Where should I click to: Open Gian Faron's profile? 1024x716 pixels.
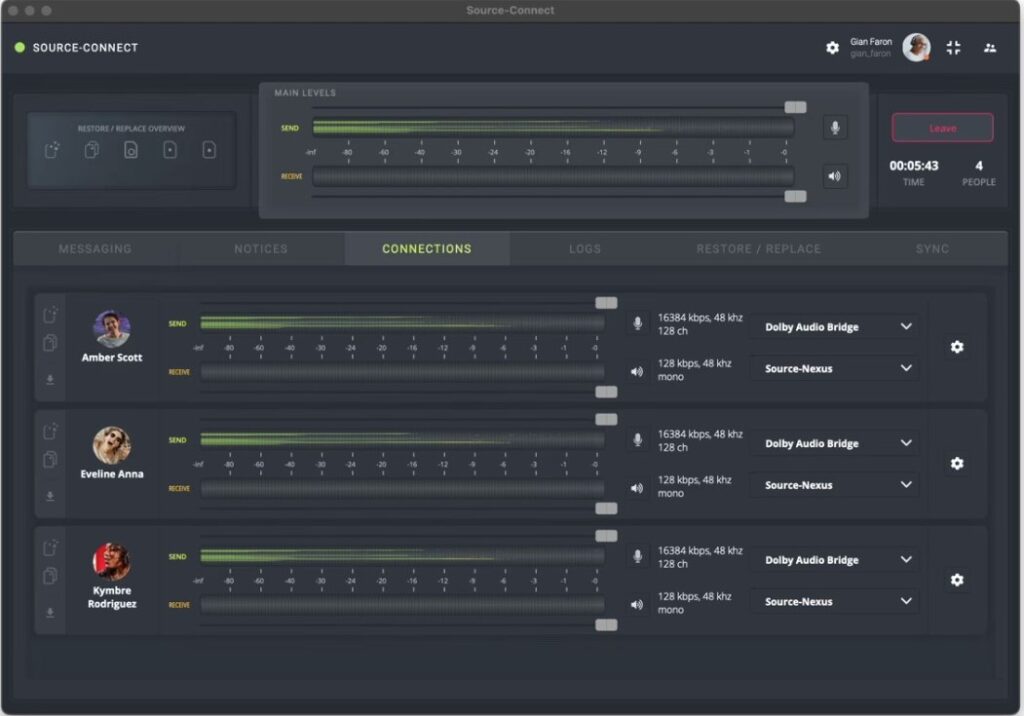point(915,47)
